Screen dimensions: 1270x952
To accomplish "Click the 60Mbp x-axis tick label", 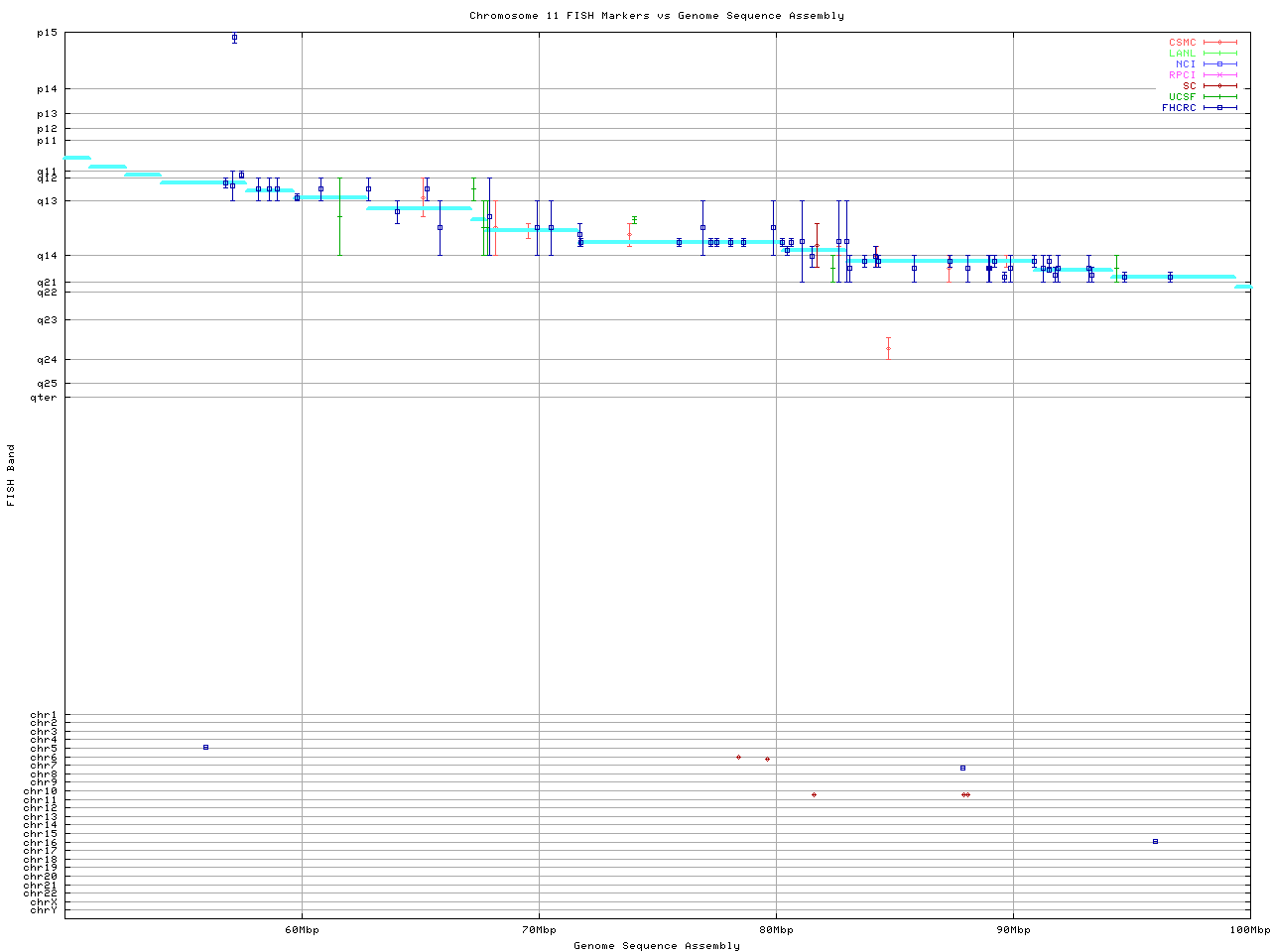I will pos(302,929).
